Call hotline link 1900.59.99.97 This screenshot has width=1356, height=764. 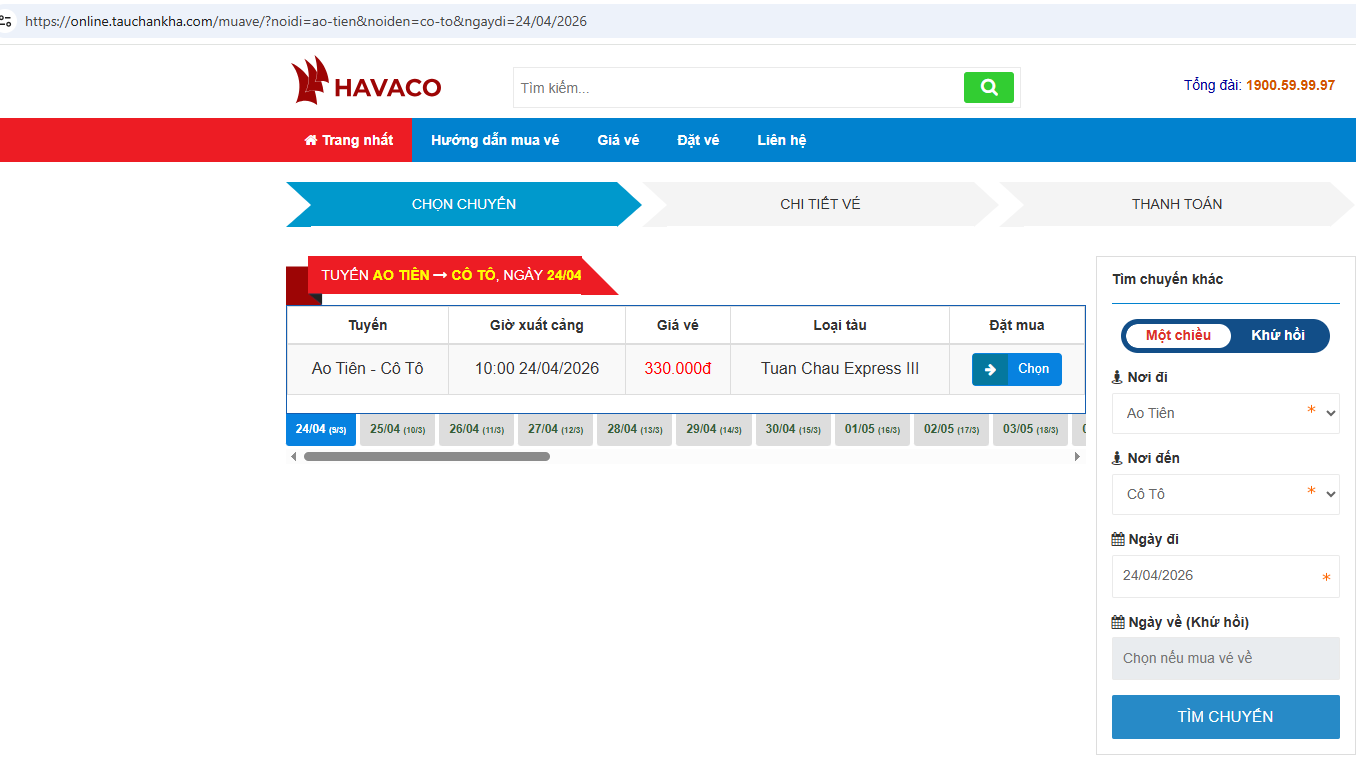(x=1289, y=85)
